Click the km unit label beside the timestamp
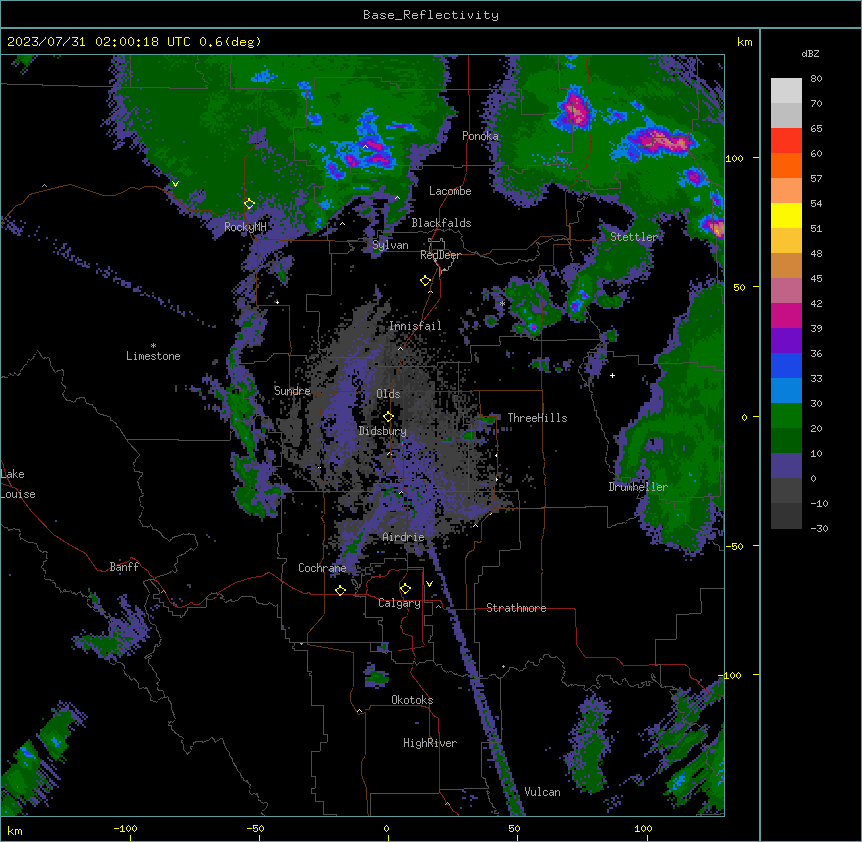Image resolution: width=862 pixels, height=842 pixels. pos(745,42)
